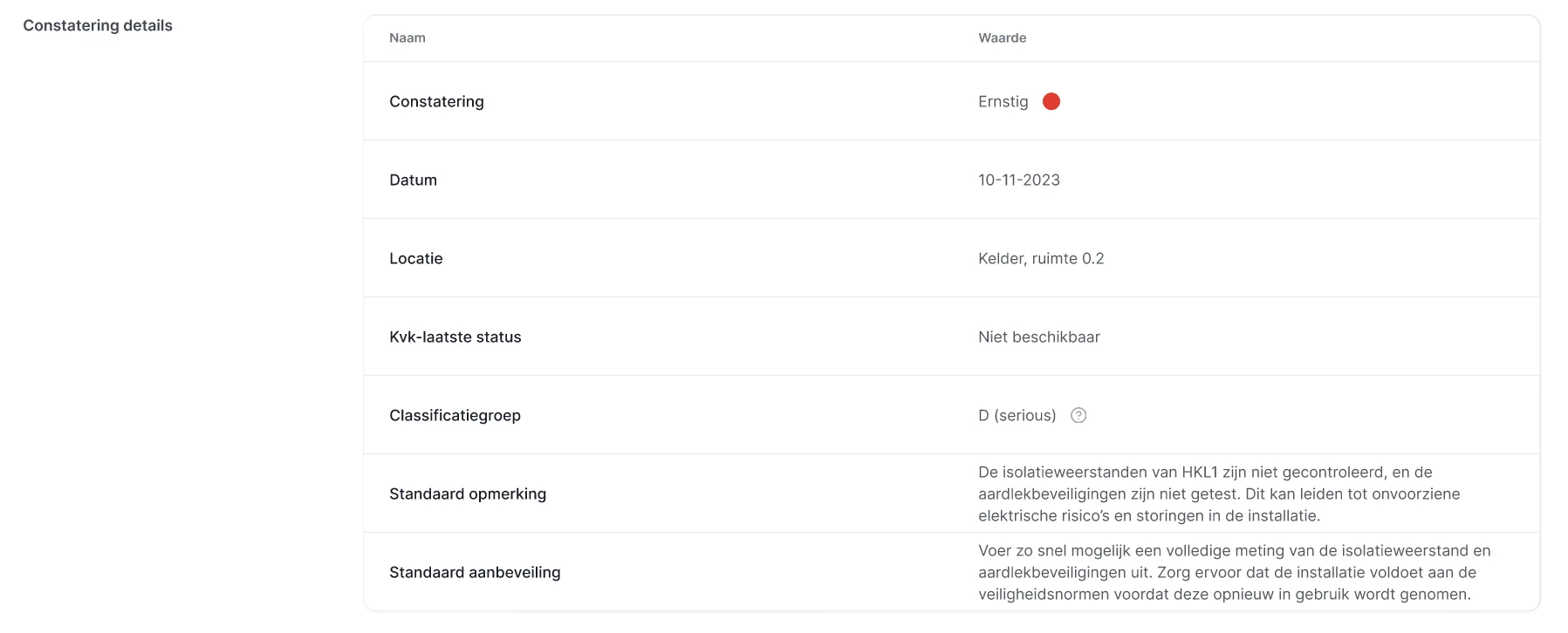Screen dimensions: 1568x633
Task: Click the Waarde column header
Action: click(1002, 37)
